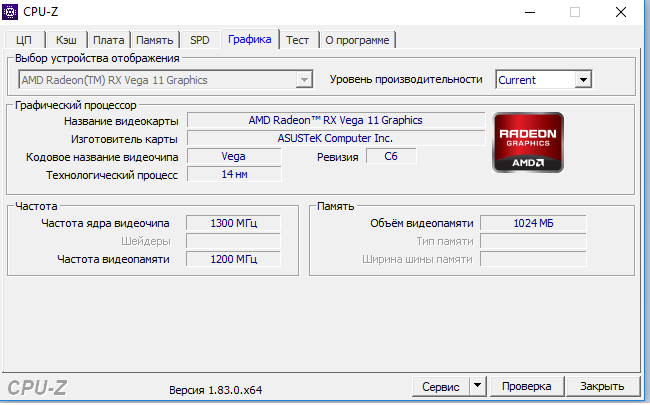Click the Версия 1.83.0.x64 text
Viewport: 650px width, 405px height.
[x=216, y=390]
